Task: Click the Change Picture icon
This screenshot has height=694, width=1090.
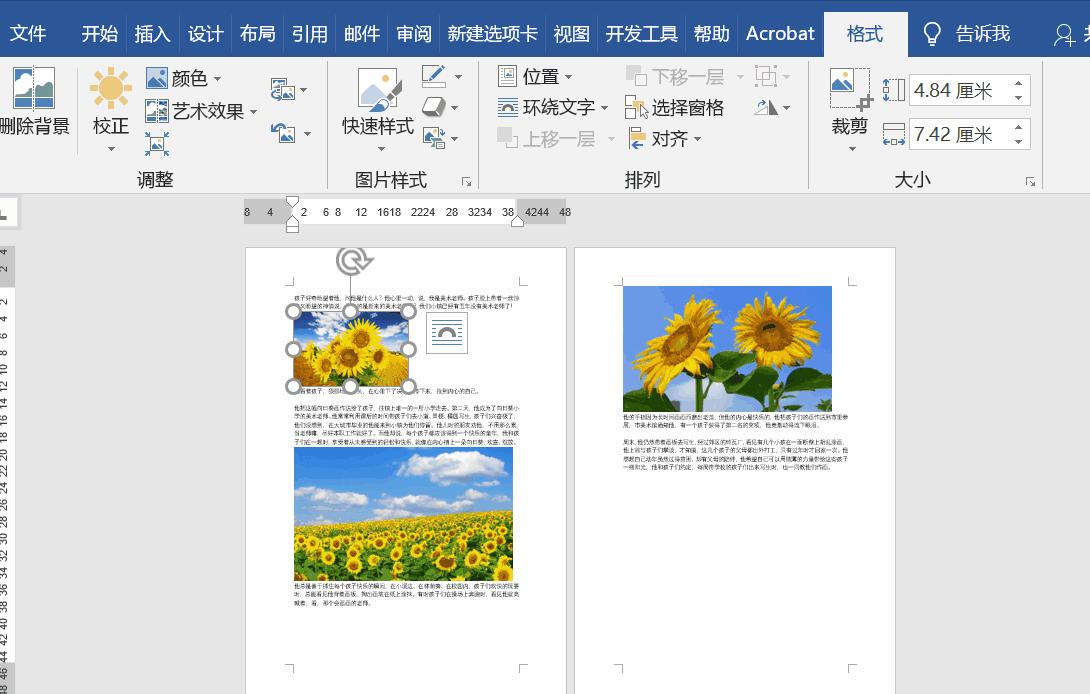Action: [x=282, y=89]
